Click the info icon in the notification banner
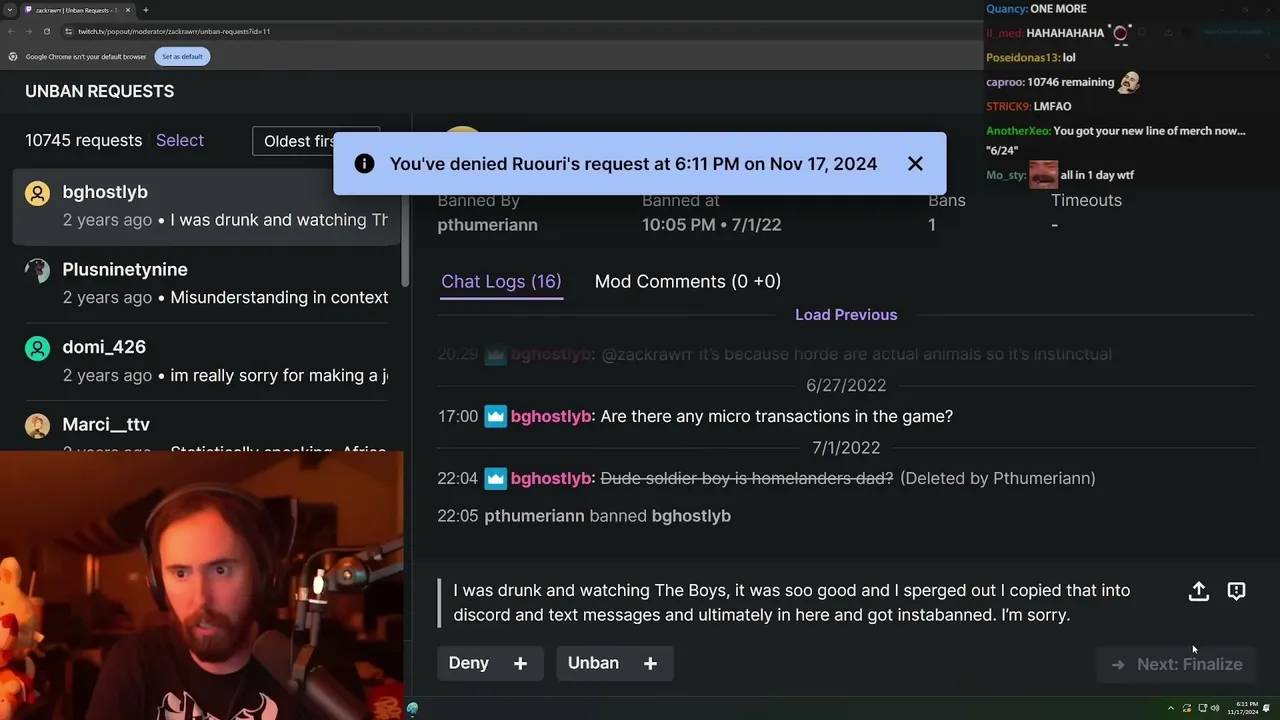 364,164
